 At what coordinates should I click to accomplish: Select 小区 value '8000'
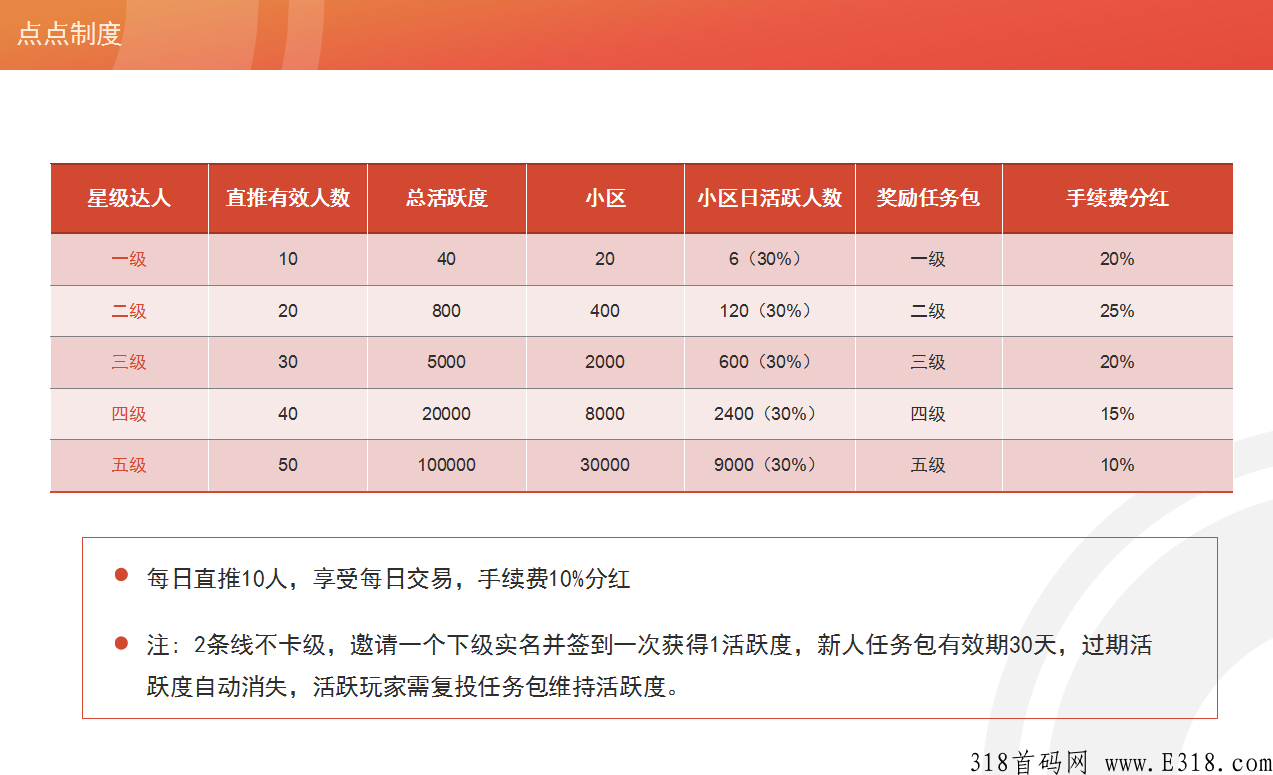coord(605,414)
